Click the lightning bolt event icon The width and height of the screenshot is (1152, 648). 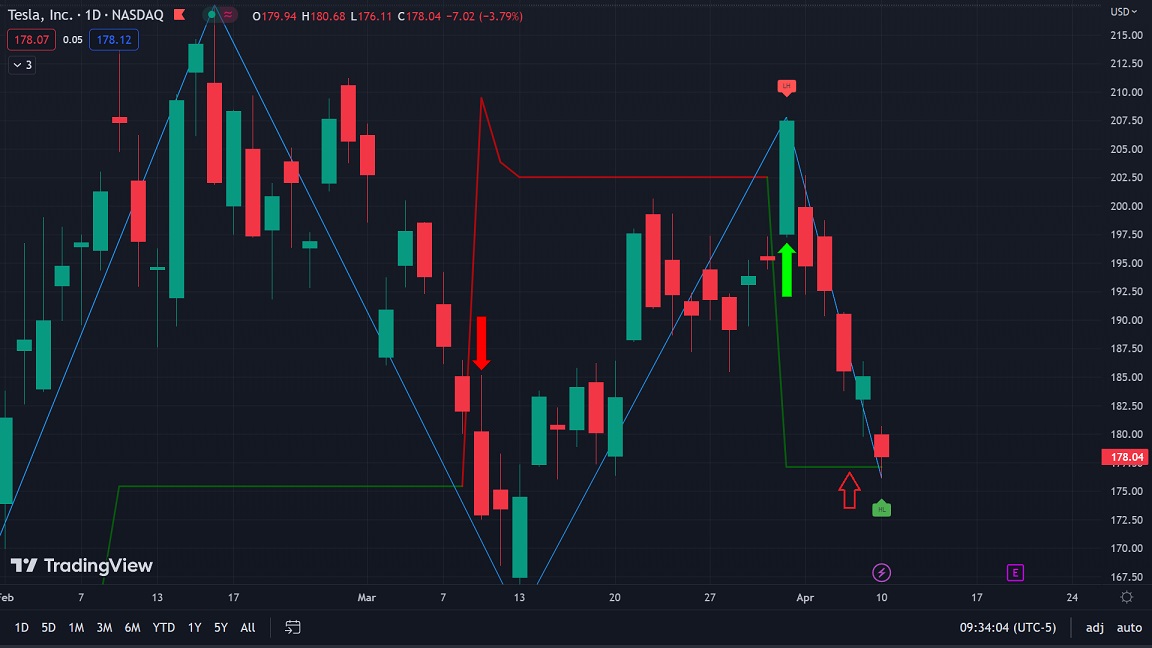881,572
